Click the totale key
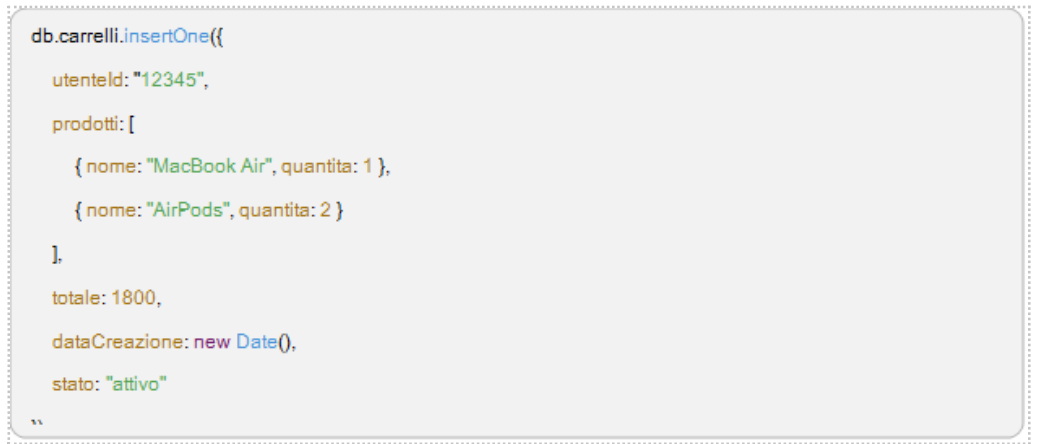Image resolution: width=1044 pixels, height=444 pixels. point(77,298)
